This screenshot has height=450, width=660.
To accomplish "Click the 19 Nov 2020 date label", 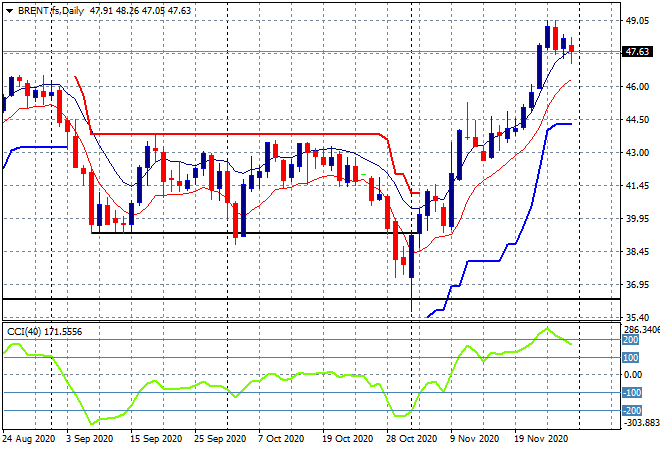I will pyautogui.click(x=541, y=439).
